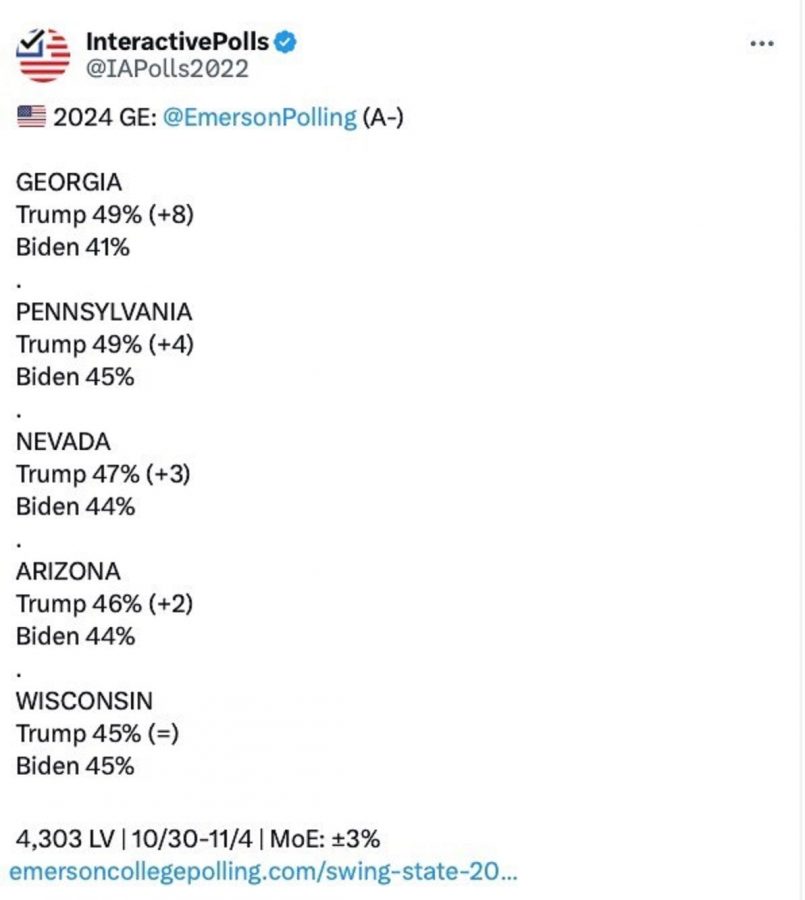Click the NEVADA heading
This screenshot has width=805, height=900.
click(63, 441)
